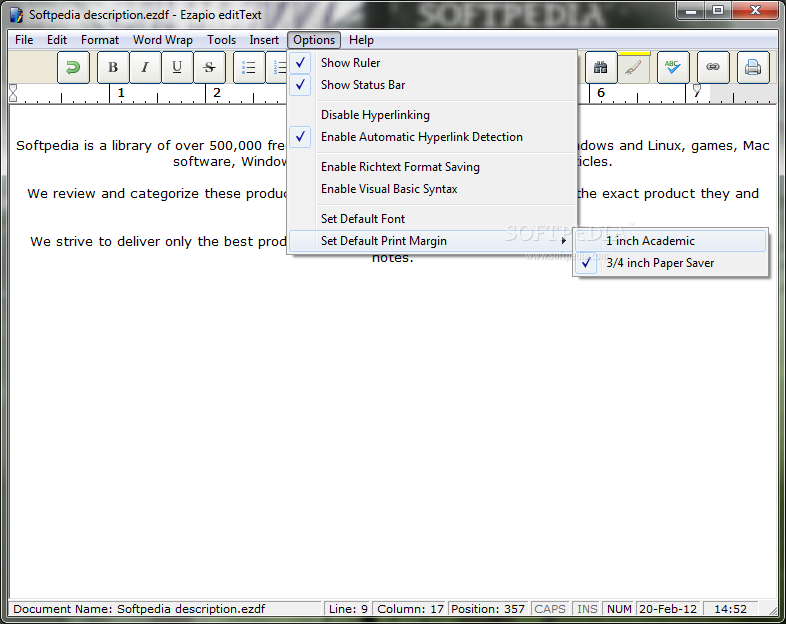Open Set Default Font dialog
Screen dimensions: 786x624
click(432, 219)
